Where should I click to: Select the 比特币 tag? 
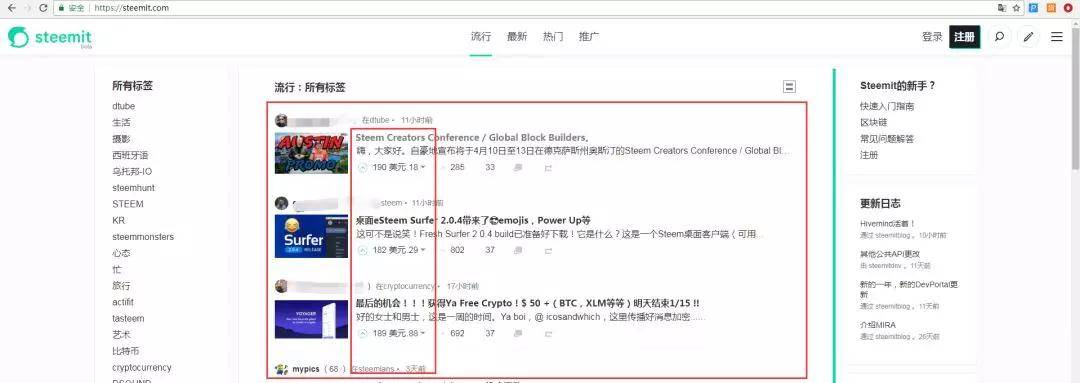click(126, 351)
